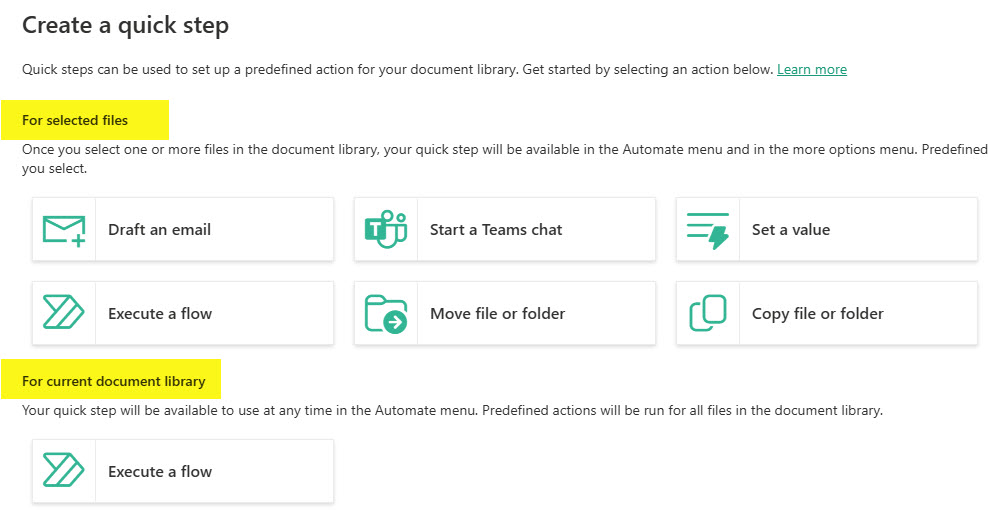
Task: Click the flow icon under For current document library
Action: (x=64, y=472)
